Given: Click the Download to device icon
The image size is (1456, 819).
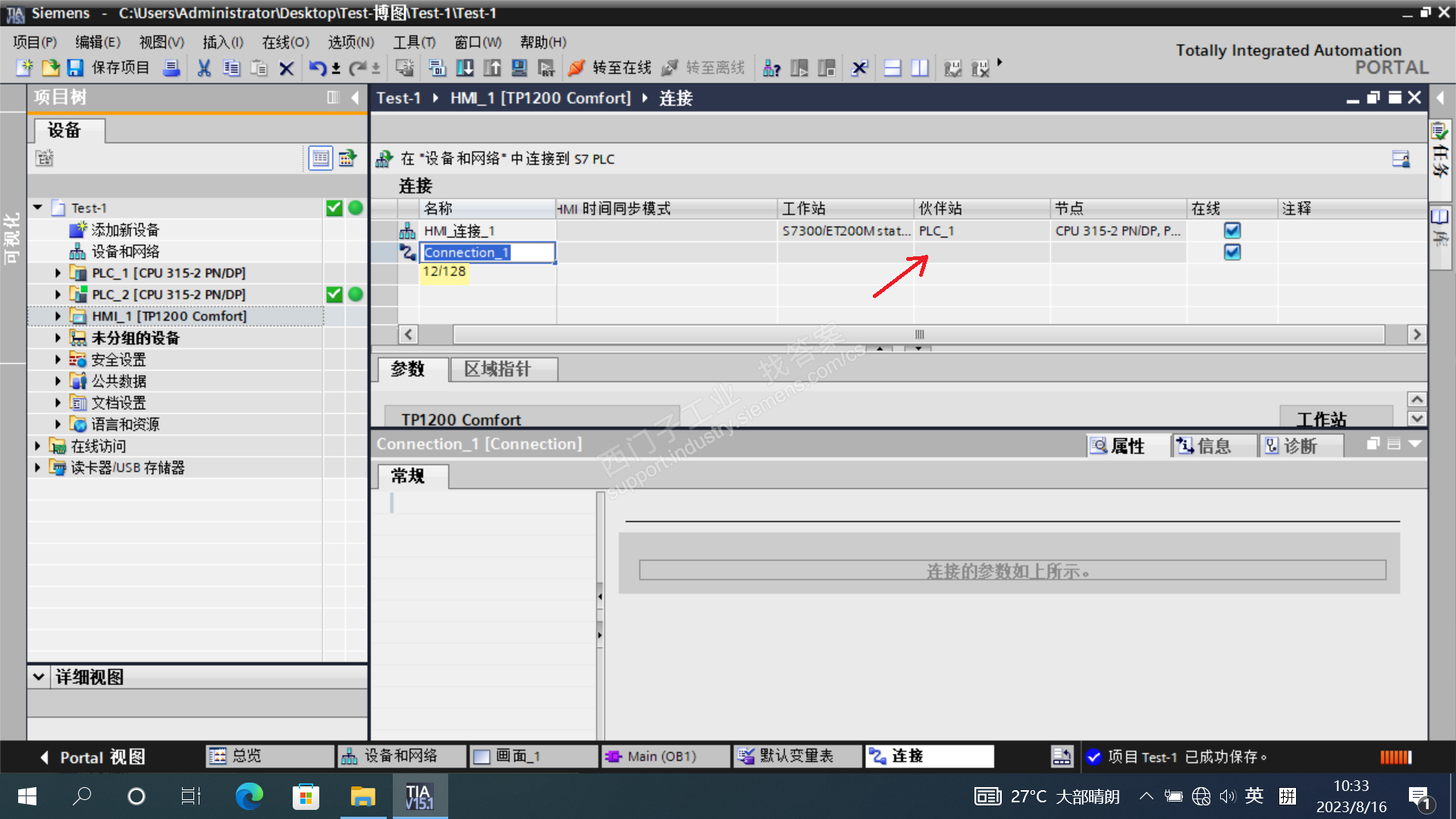Looking at the screenshot, I should [x=465, y=68].
